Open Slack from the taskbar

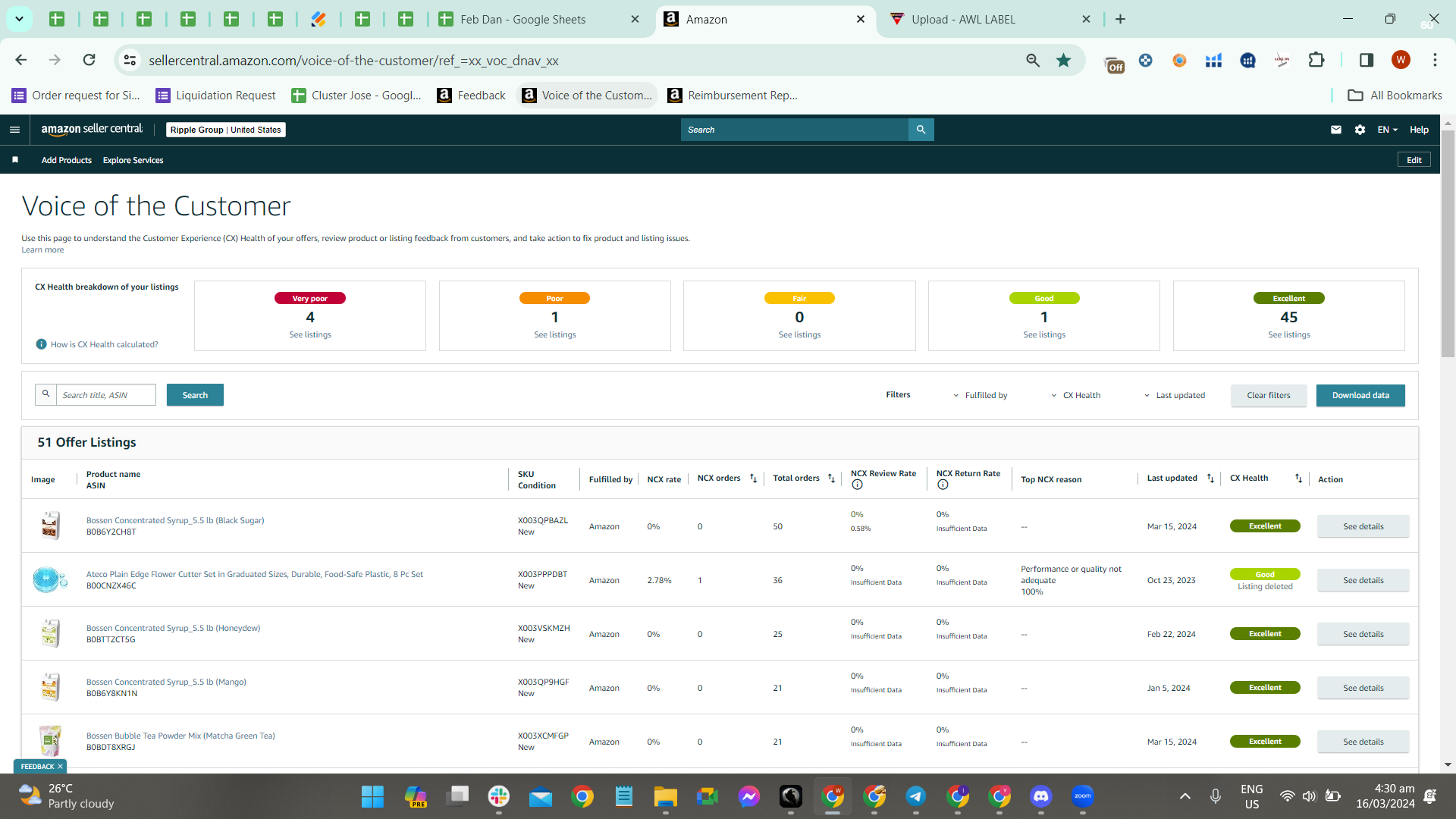[498, 796]
